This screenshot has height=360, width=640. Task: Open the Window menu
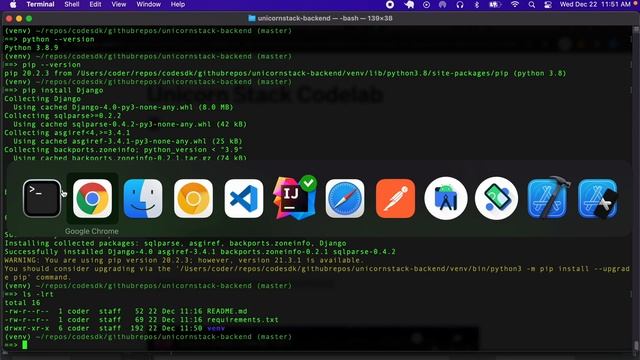(149, 4)
